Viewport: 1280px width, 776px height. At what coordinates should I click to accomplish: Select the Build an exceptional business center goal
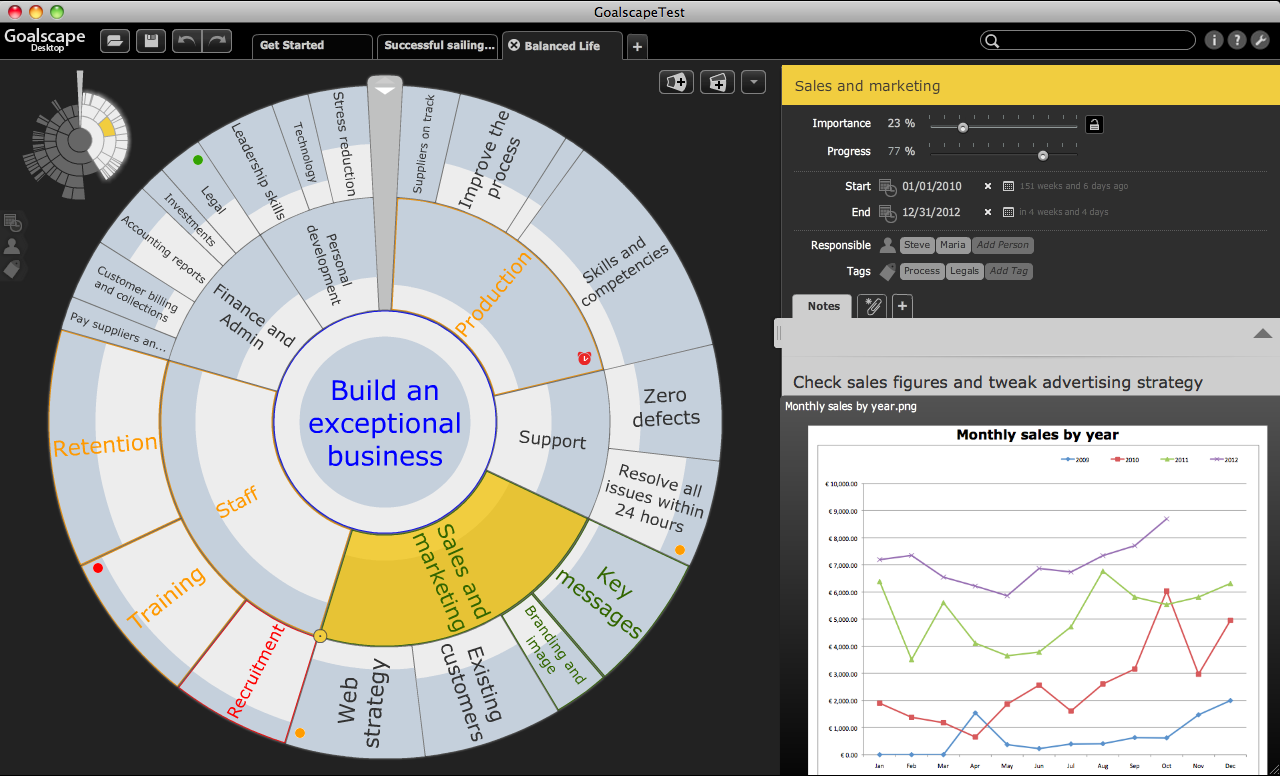point(385,423)
